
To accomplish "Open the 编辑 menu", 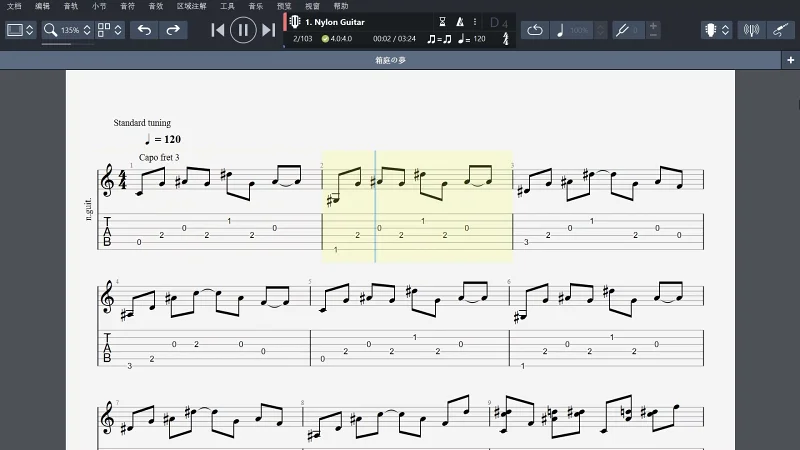I will pyautogui.click(x=42, y=6).
